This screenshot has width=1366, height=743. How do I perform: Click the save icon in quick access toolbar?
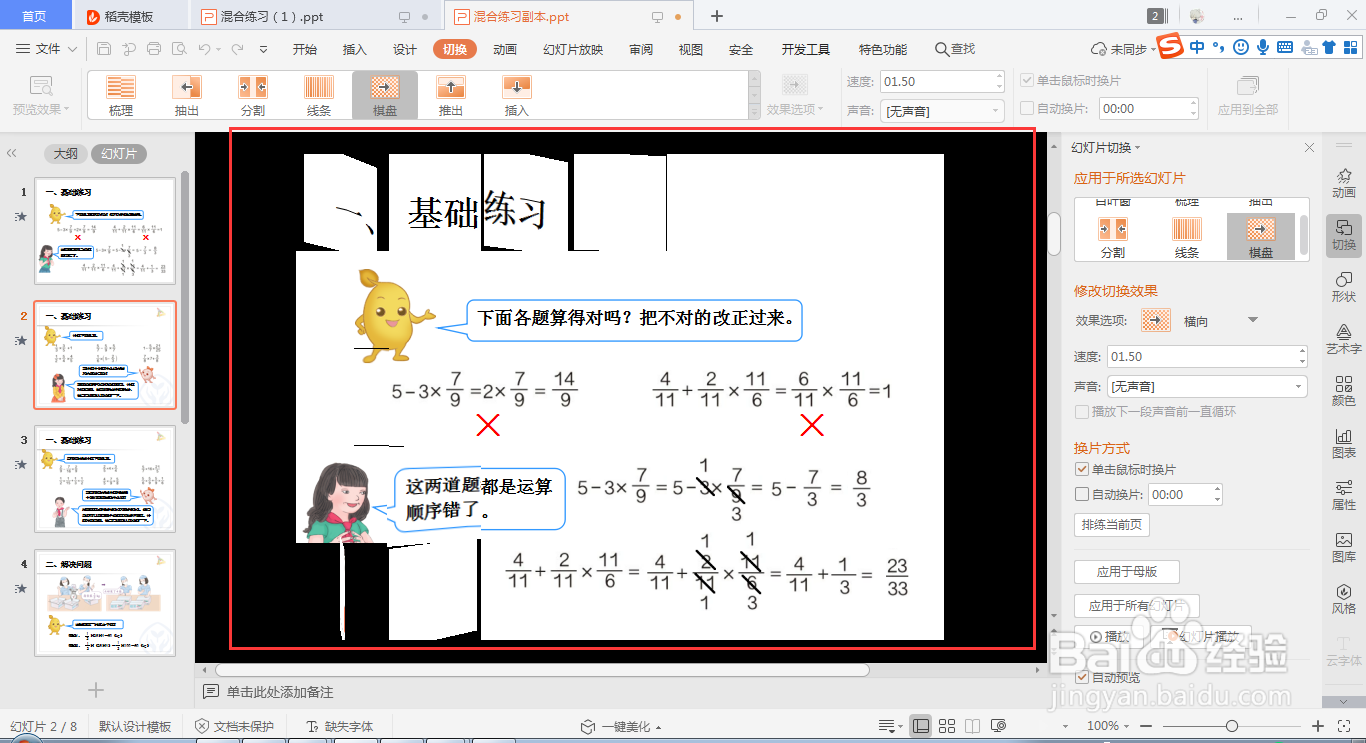coord(104,49)
